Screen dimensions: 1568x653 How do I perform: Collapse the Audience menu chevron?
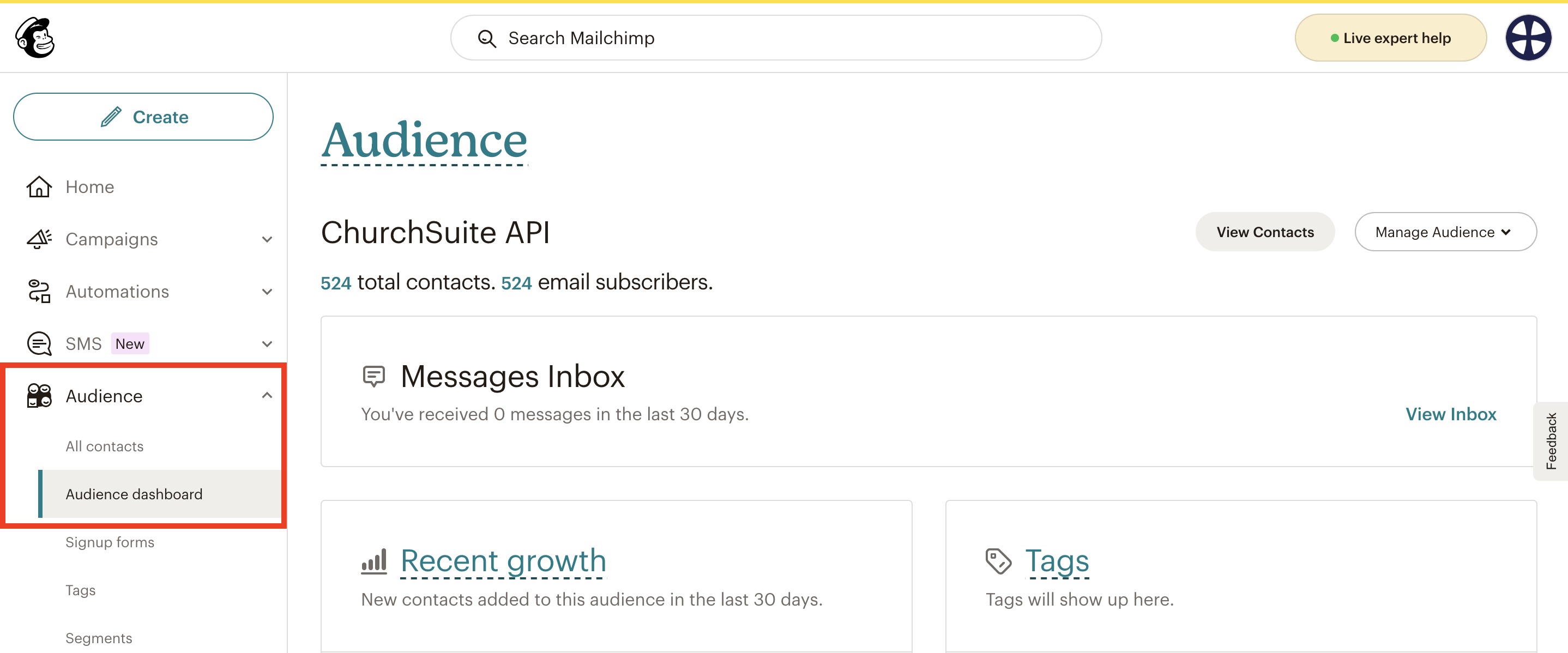(x=267, y=396)
